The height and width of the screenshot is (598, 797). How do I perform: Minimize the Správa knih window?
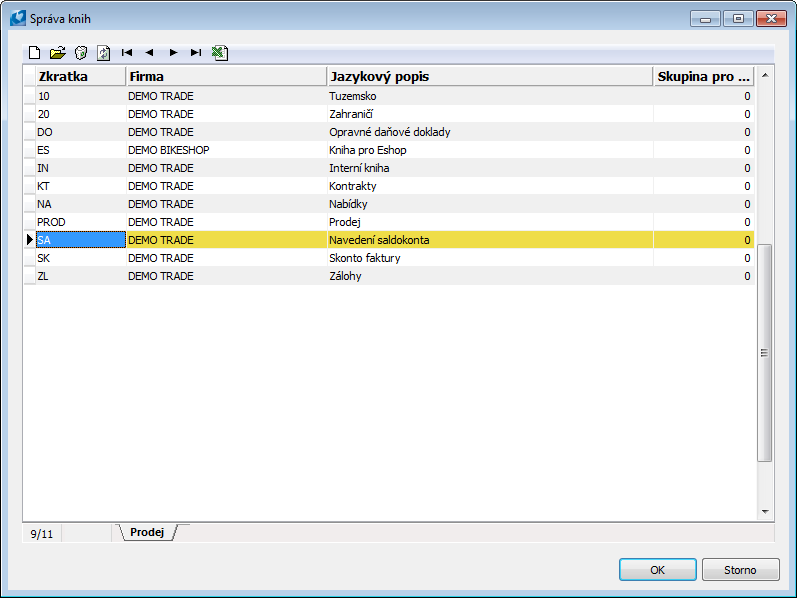(706, 19)
